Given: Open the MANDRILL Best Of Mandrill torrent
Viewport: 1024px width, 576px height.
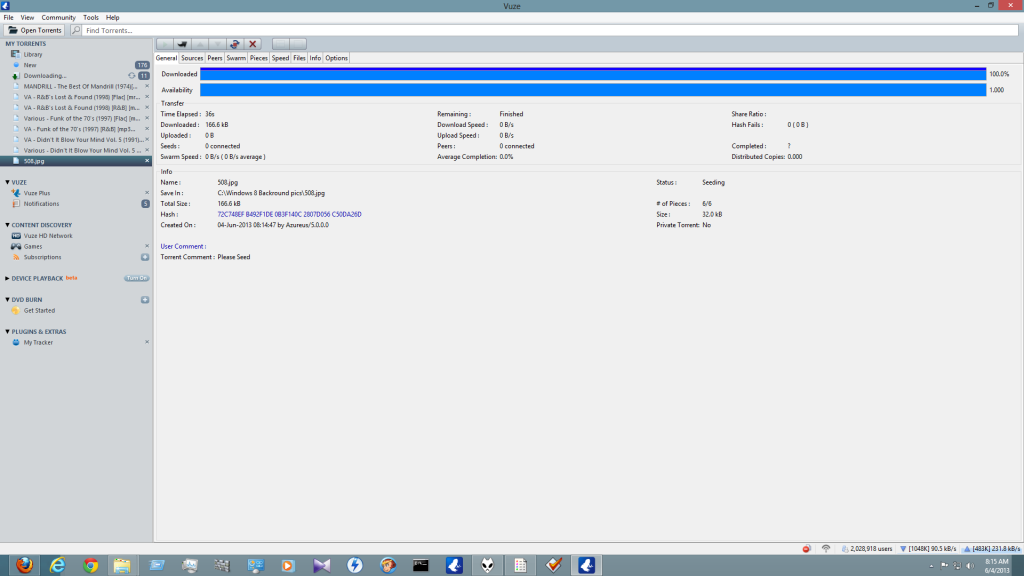Looking at the screenshot, I should [80, 86].
